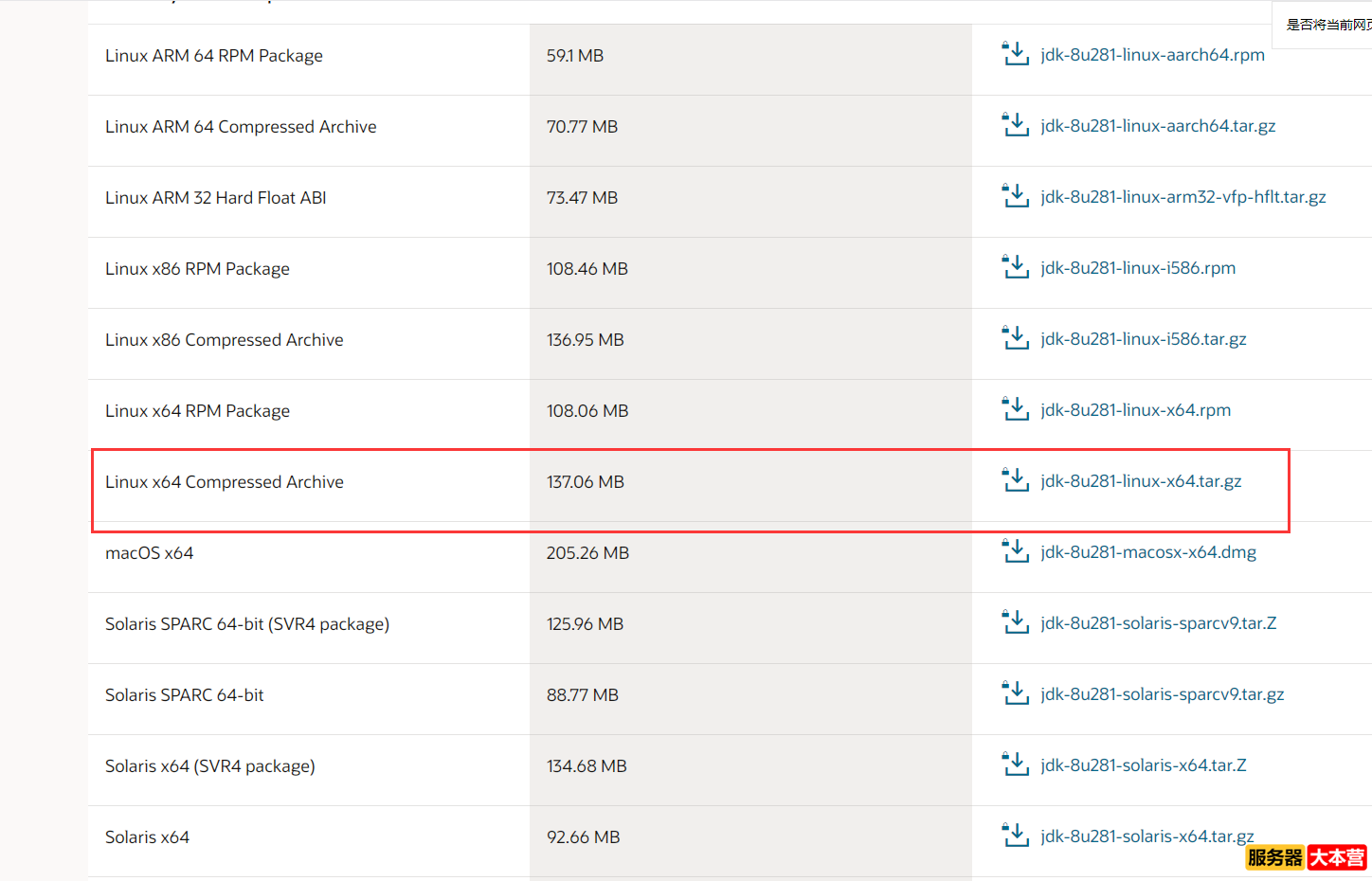Download jdk-8u281-linux-arm32-vfp-hflt.tar.gz via its link

point(1183,197)
